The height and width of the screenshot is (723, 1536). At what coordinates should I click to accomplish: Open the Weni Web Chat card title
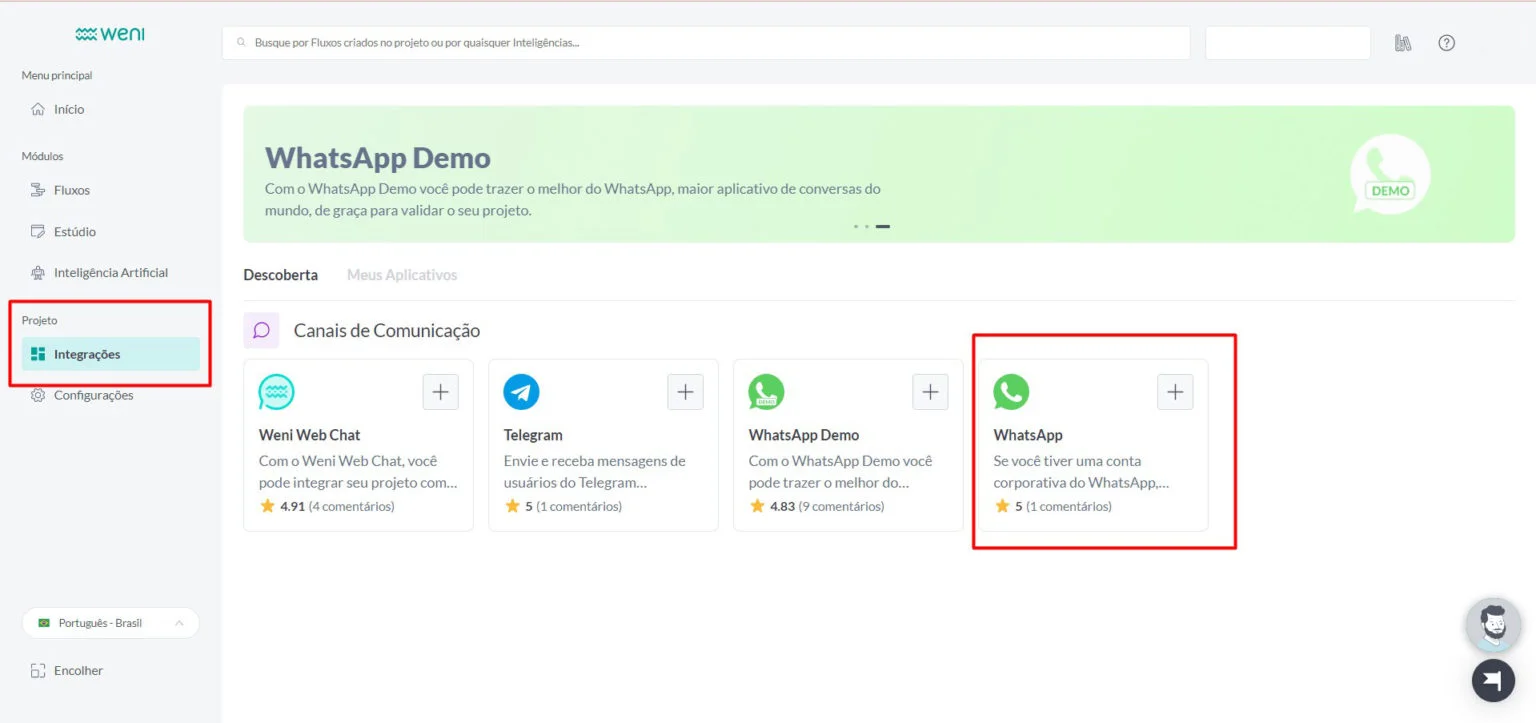click(310, 435)
